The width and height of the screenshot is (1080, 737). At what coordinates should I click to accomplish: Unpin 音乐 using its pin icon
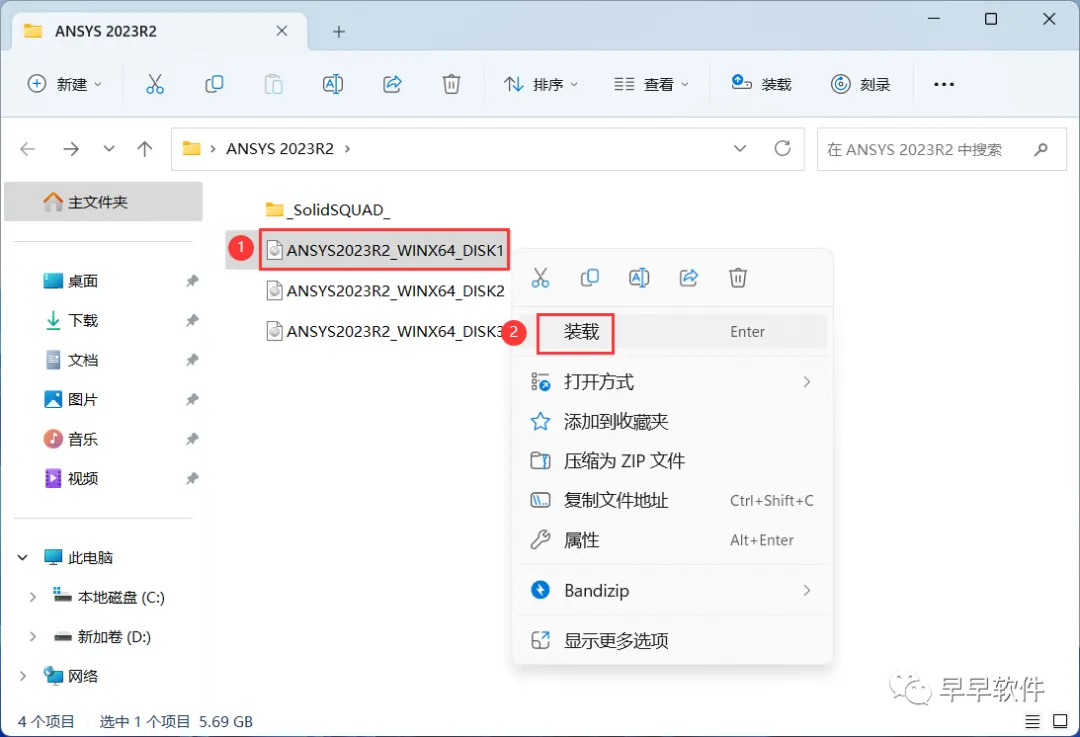pyautogui.click(x=192, y=439)
